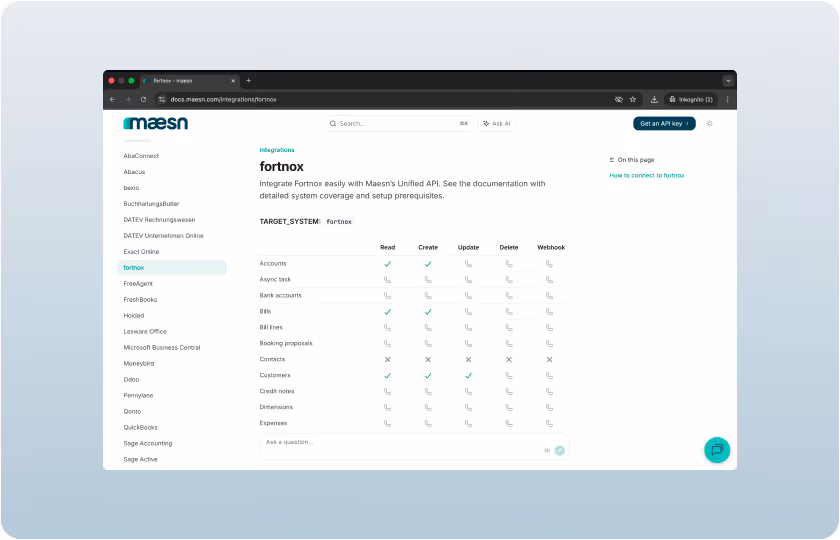Click the maesn logo
Image resolution: width=840 pixels, height=540 pixels.
point(155,123)
